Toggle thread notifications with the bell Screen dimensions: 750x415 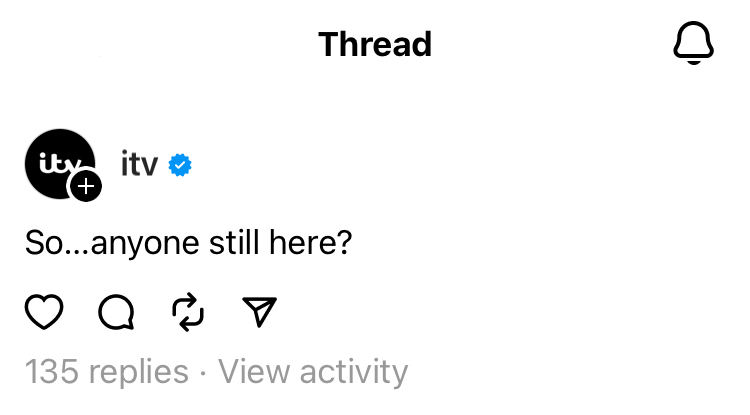click(x=693, y=43)
